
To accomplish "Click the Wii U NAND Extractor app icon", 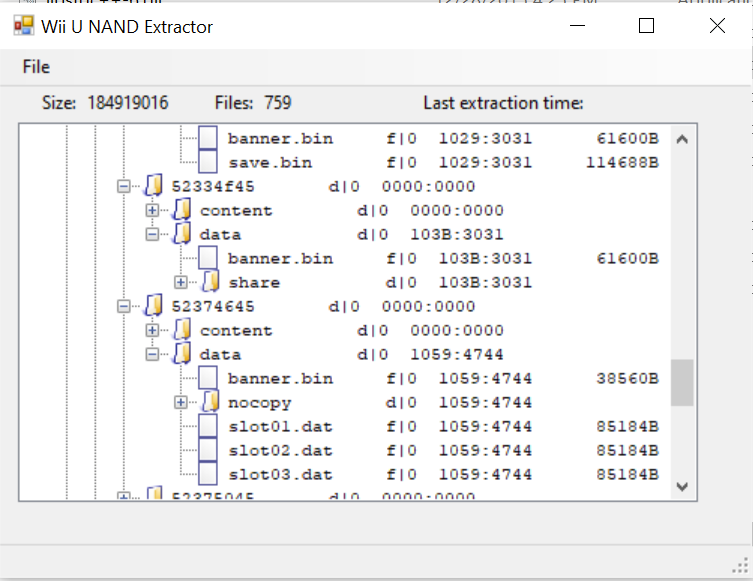I will tap(24, 26).
